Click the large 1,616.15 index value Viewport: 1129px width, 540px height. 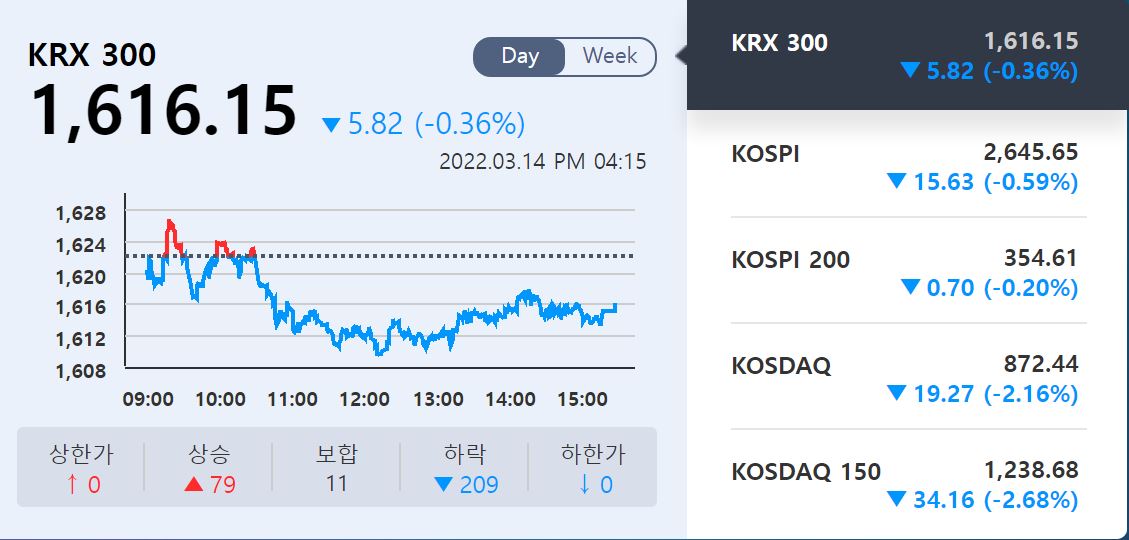click(x=165, y=110)
